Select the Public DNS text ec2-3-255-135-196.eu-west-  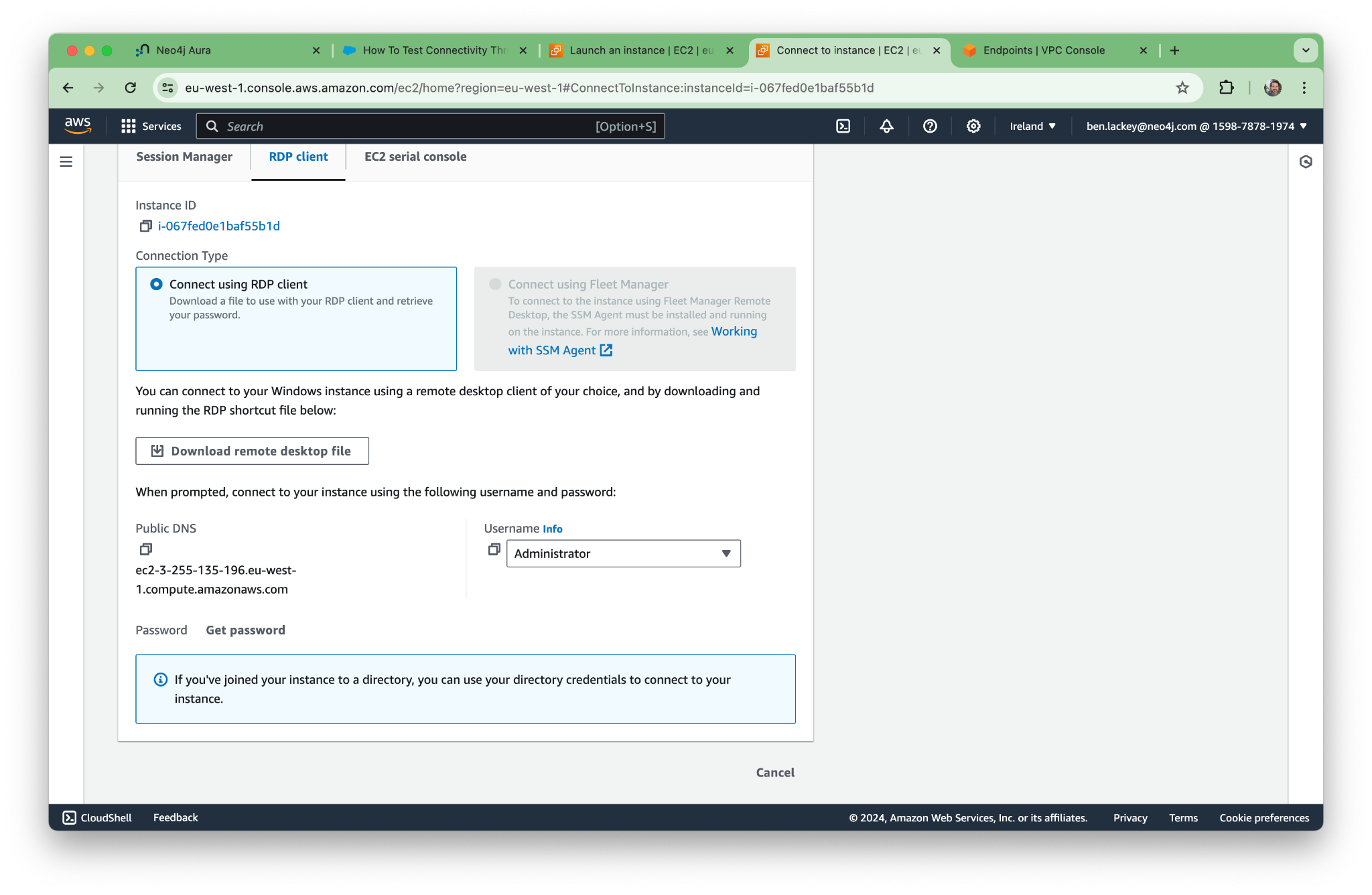point(216,570)
